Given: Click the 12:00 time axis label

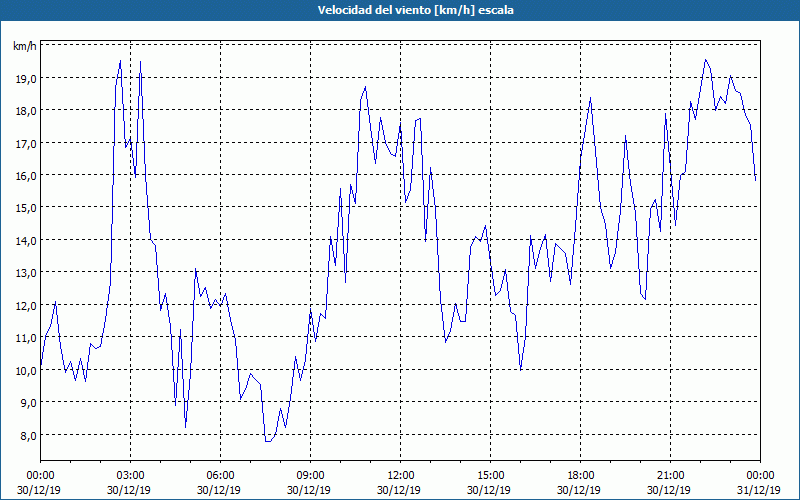Looking at the screenshot, I should click(401, 476).
